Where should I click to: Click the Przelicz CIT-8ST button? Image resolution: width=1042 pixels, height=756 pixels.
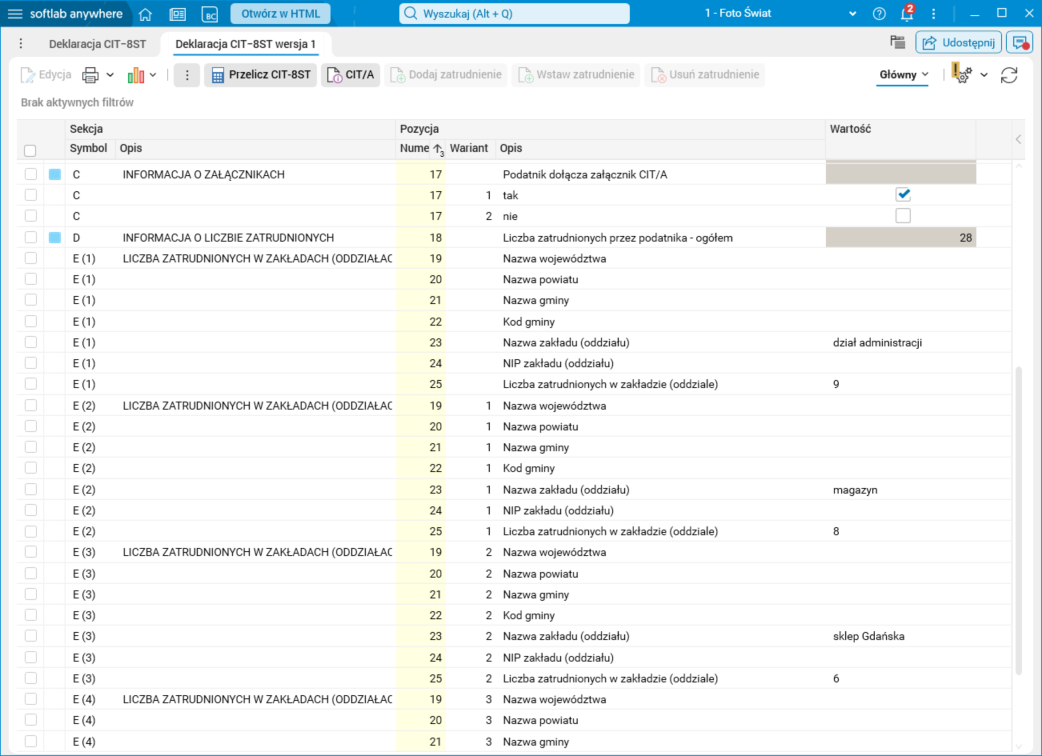click(260, 75)
